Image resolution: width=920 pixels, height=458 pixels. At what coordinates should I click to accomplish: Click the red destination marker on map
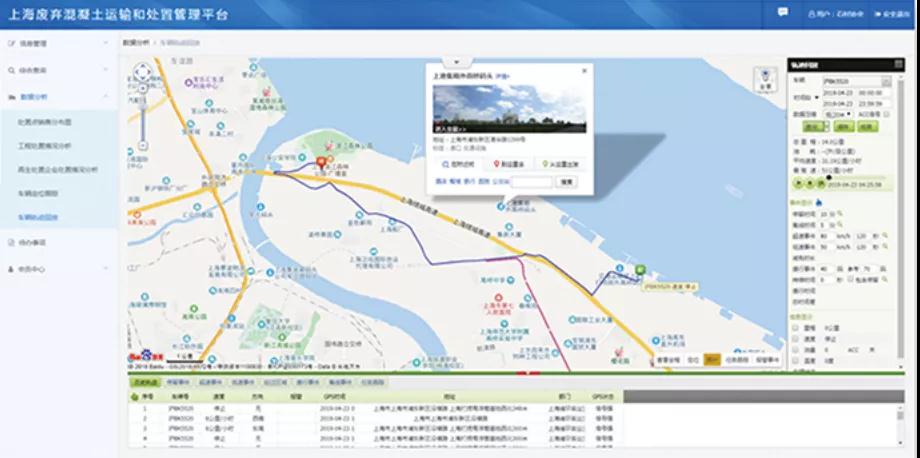(x=322, y=162)
